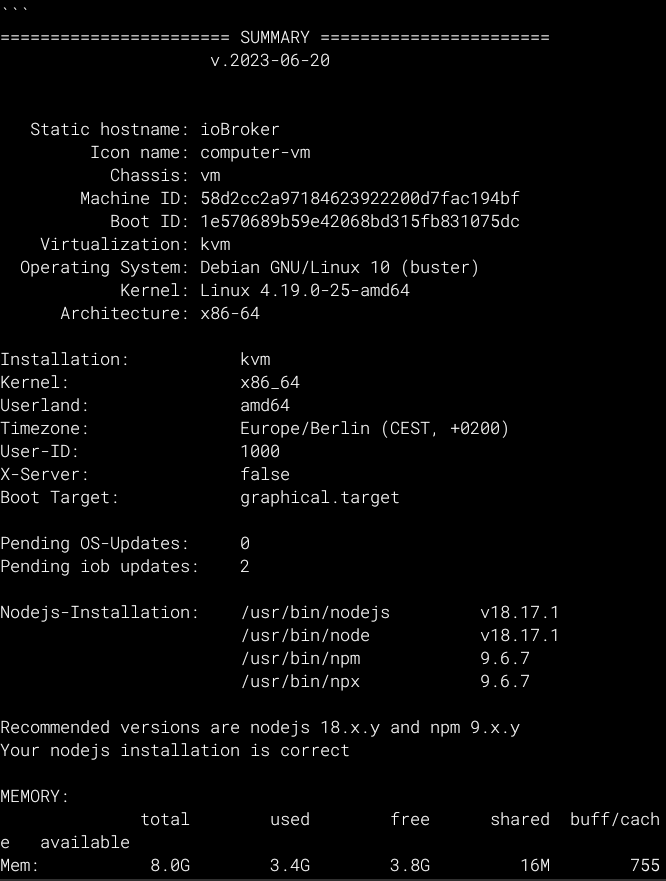Image resolution: width=666 pixels, height=881 pixels.
Task: Click the X-Server value false
Action: point(265,474)
